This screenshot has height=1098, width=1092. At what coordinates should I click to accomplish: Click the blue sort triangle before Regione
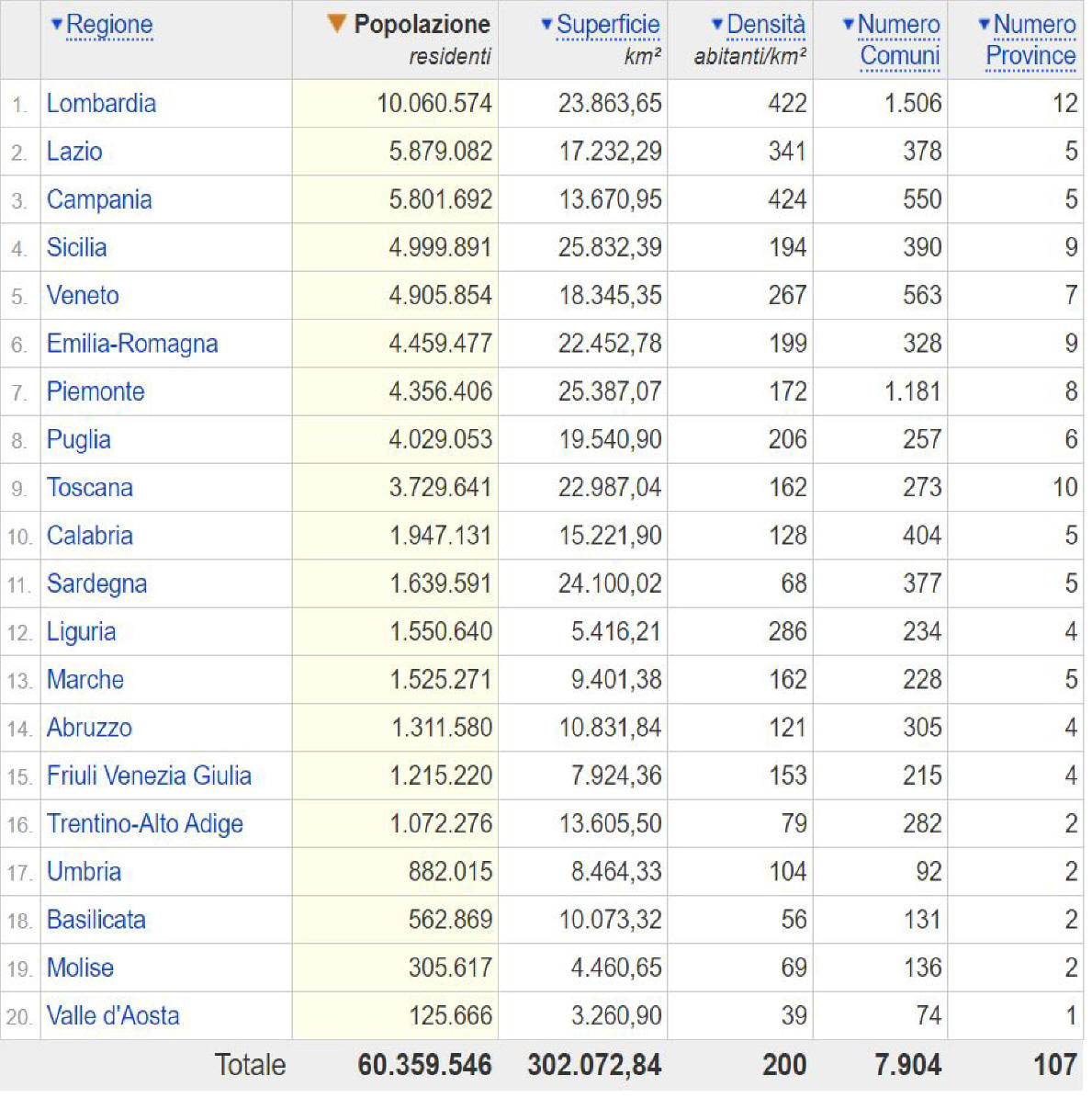[x=57, y=25]
